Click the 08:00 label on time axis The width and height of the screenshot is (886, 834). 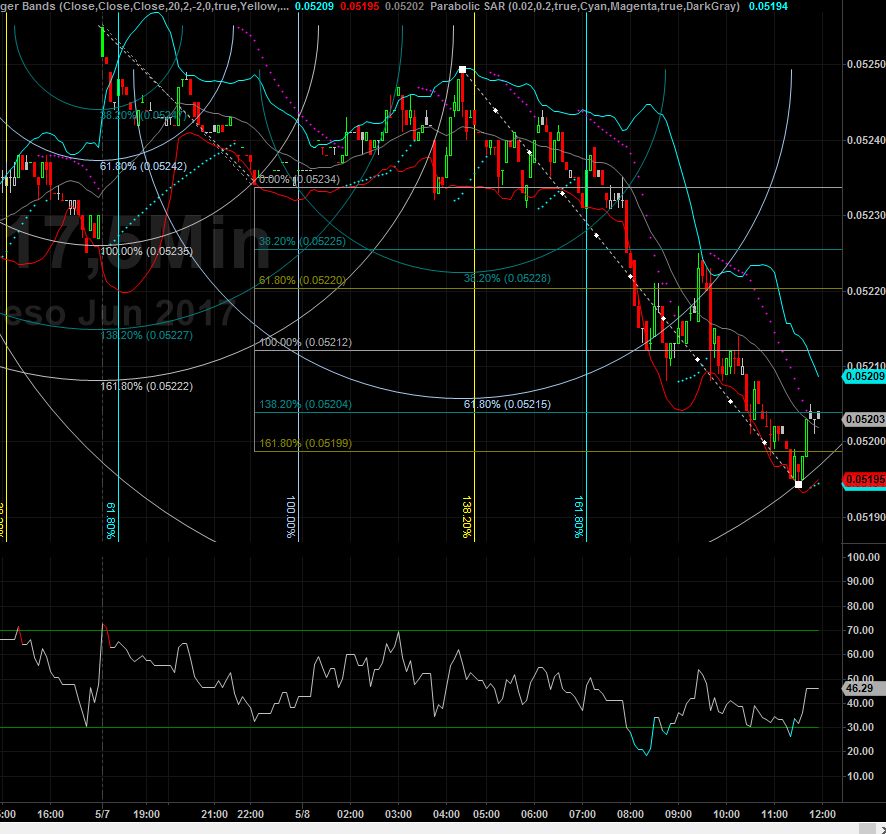(631, 814)
